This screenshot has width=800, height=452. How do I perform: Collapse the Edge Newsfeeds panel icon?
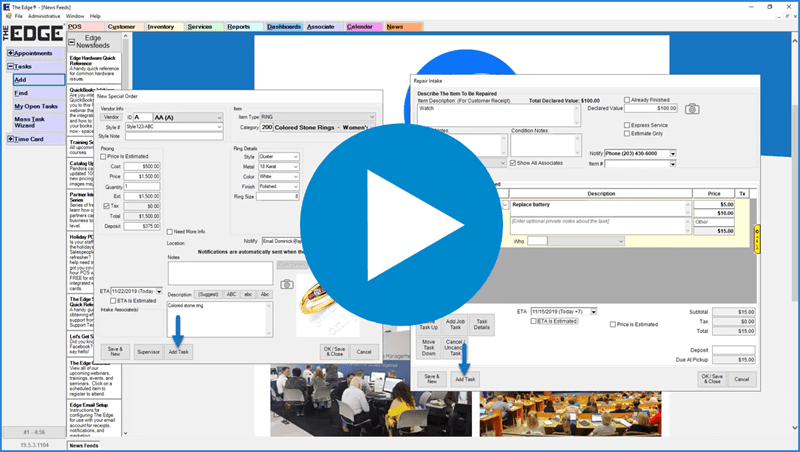71,42
